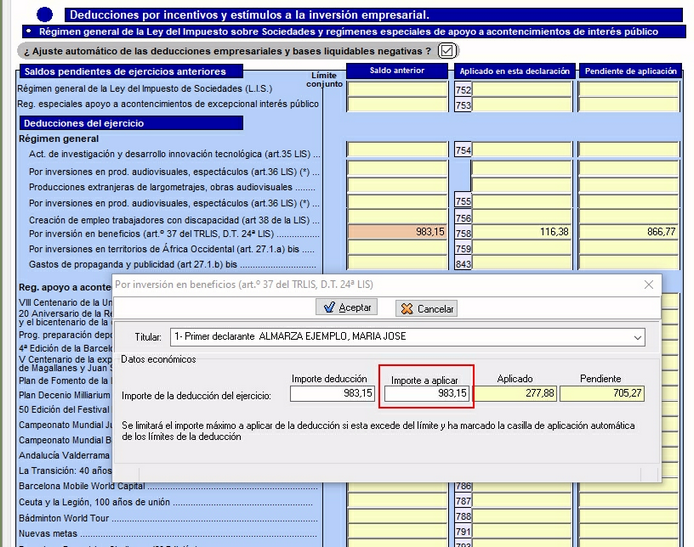The height and width of the screenshot is (547, 694).
Task: Select the Aplicado field showing 277,88
Action: pos(516,393)
